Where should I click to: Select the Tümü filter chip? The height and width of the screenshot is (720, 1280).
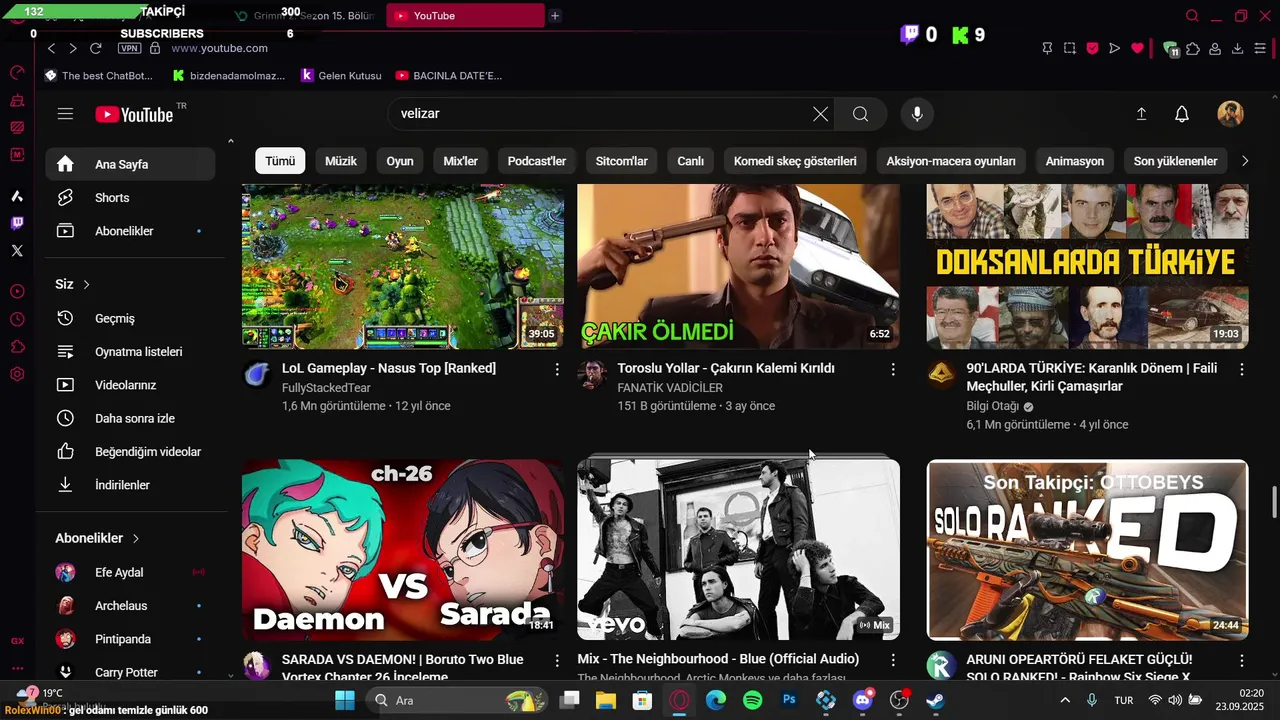(x=280, y=161)
